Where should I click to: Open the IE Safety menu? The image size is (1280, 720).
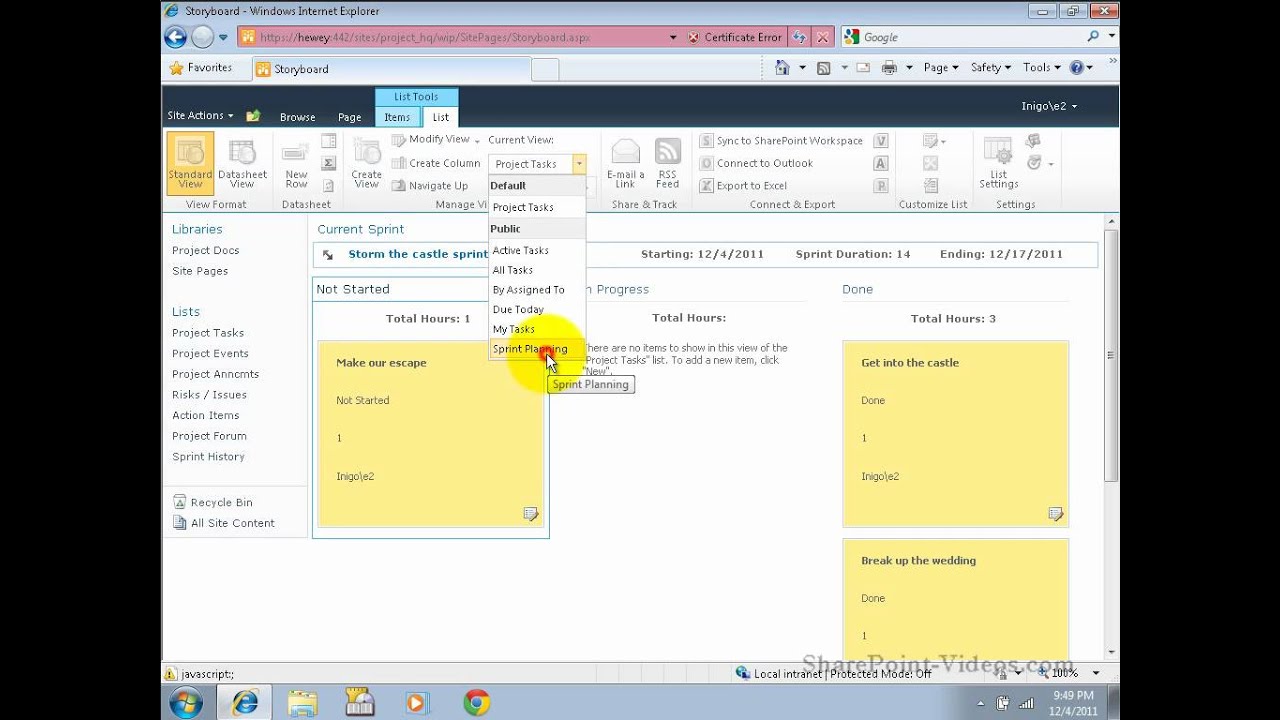991,67
